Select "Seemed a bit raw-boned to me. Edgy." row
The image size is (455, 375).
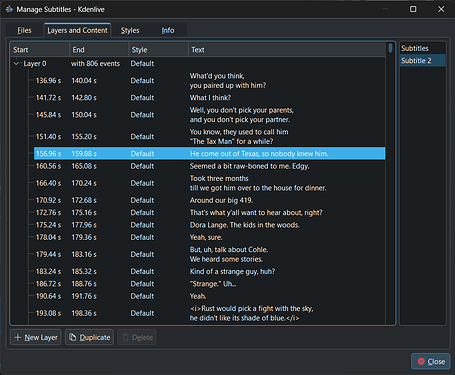210,166
